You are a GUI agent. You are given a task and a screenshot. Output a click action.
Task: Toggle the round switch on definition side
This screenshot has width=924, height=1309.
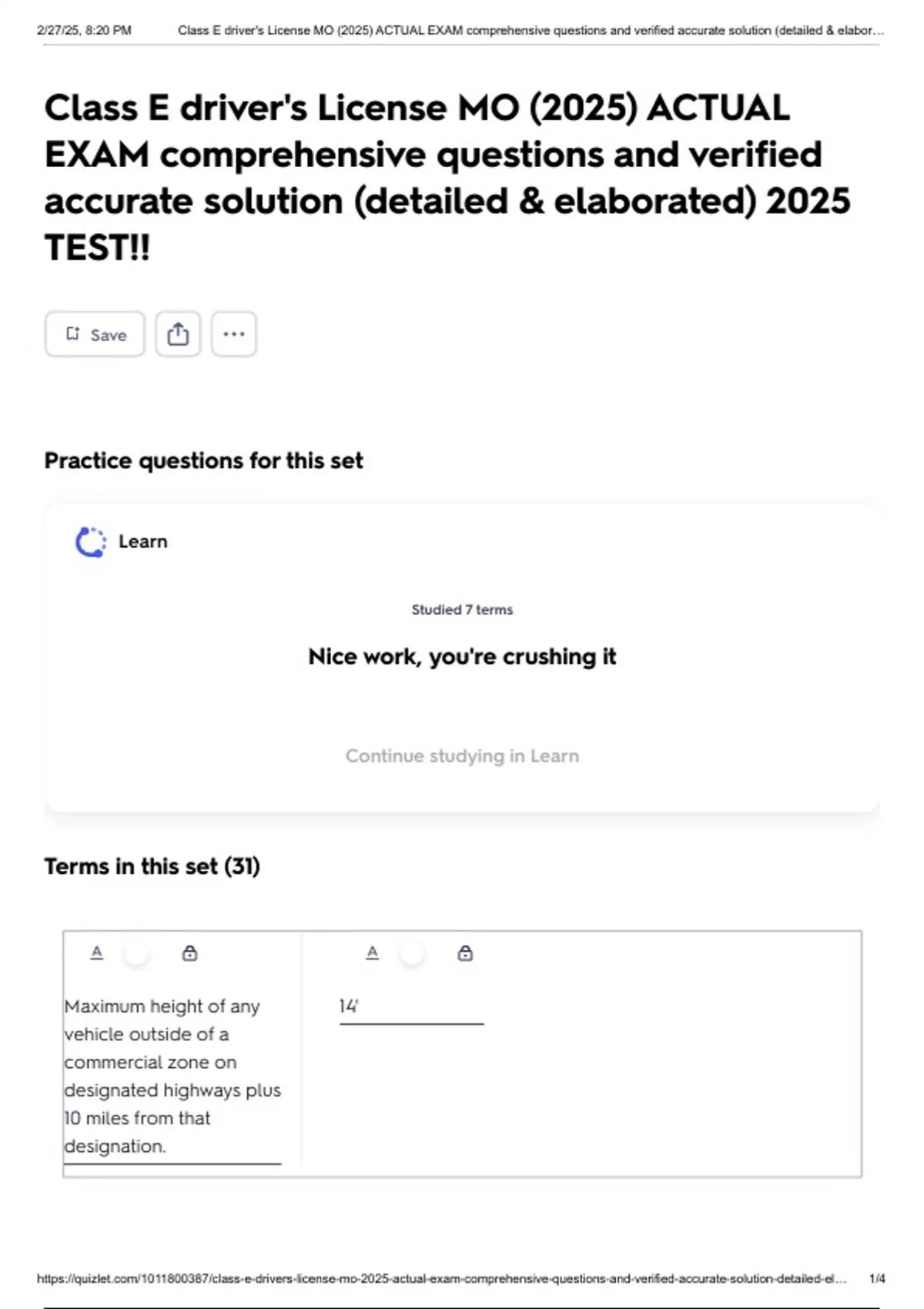(412, 953)
